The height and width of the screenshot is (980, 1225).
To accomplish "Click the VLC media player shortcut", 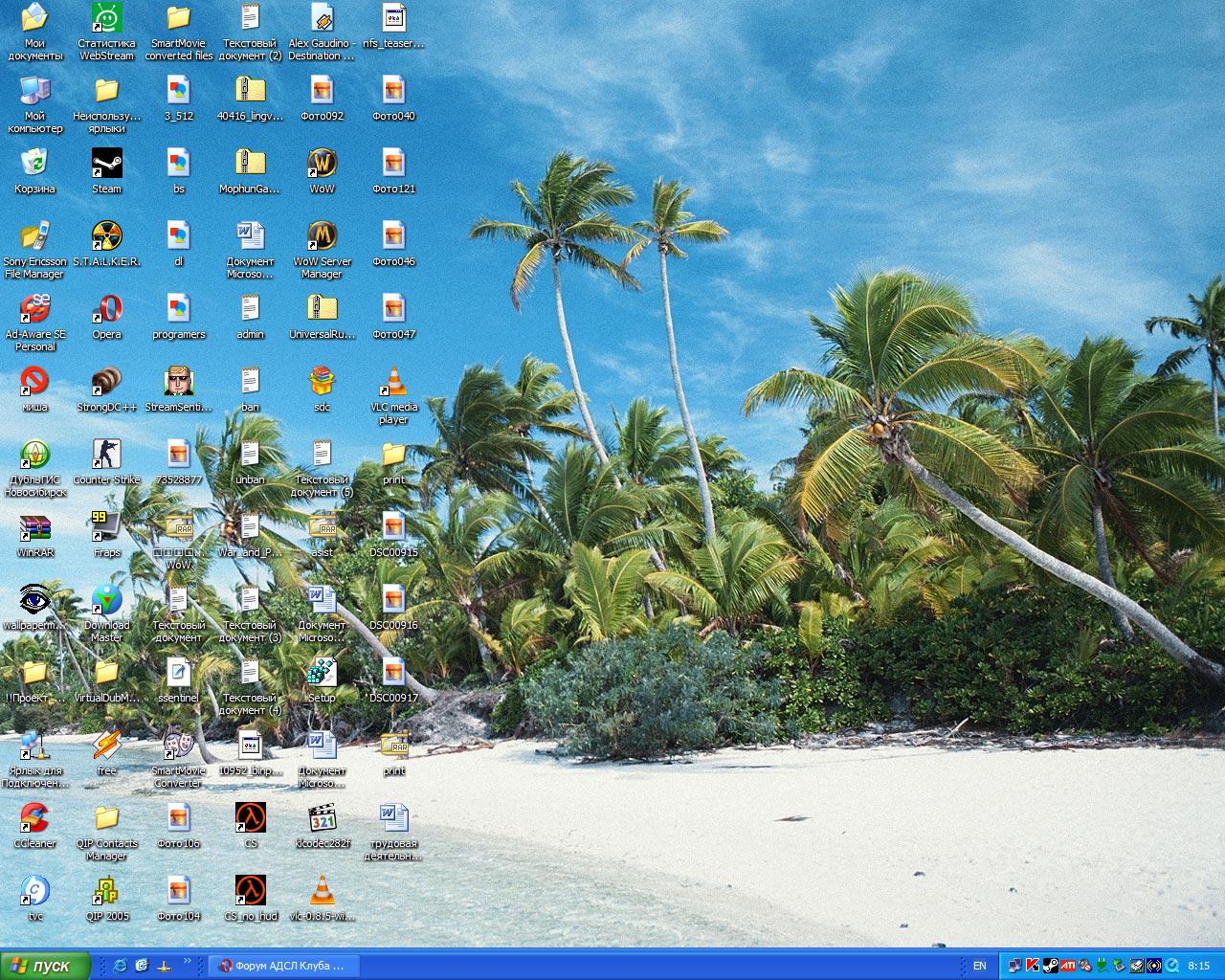I will point(393,382).
